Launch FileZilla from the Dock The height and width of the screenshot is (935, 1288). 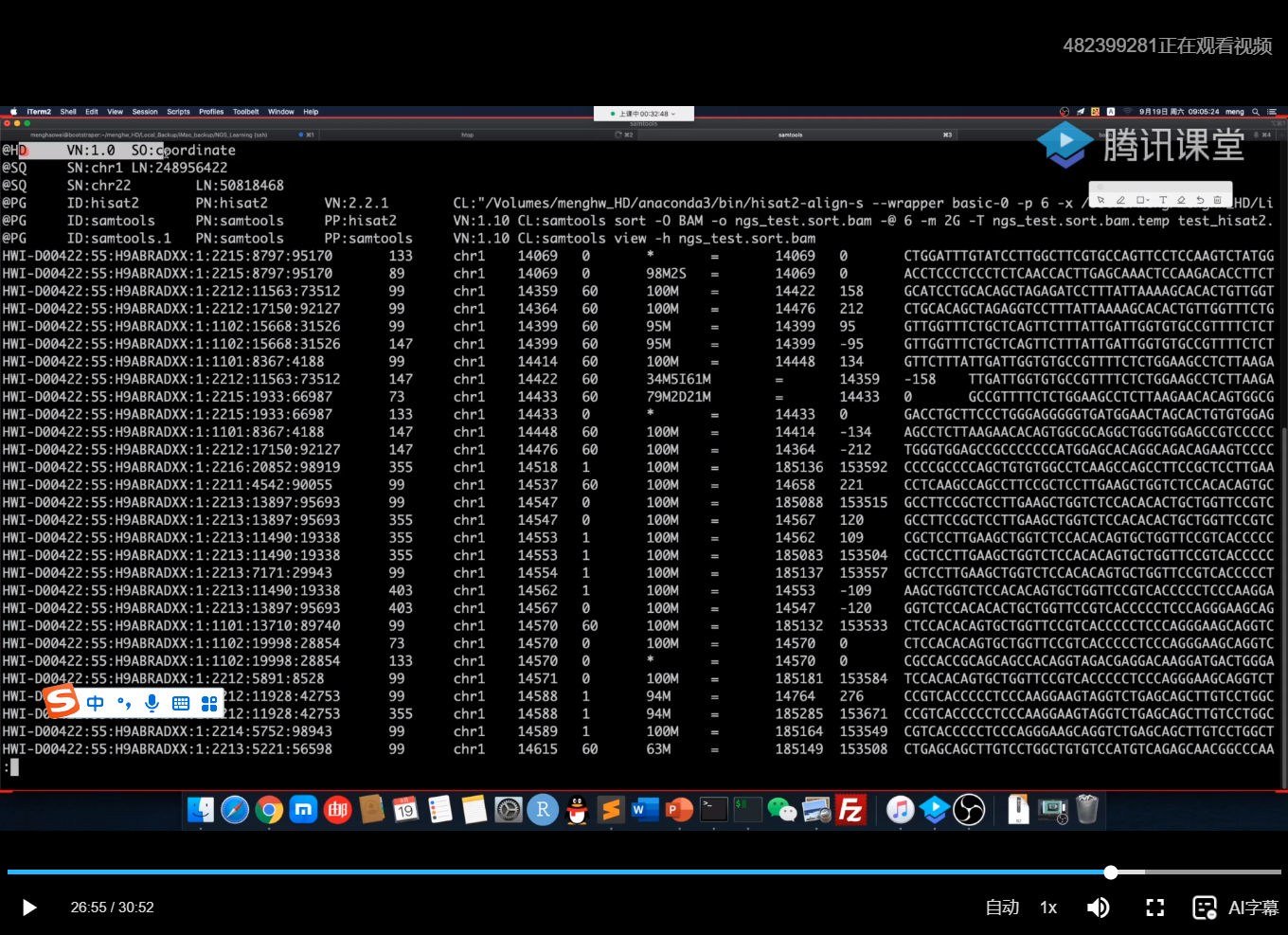tap(850, 810)
